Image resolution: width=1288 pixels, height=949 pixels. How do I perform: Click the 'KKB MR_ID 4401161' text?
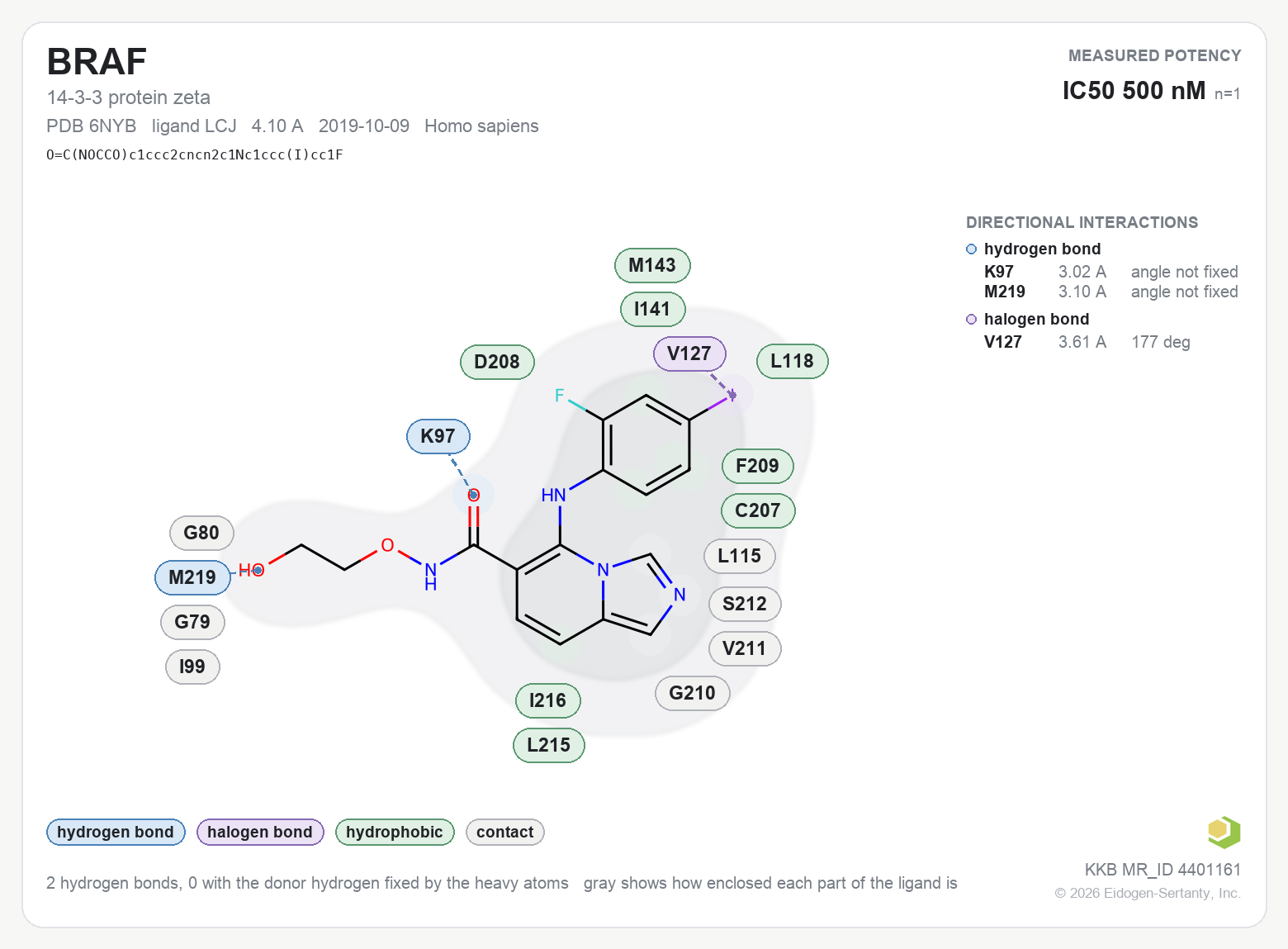click(1163, 870)
